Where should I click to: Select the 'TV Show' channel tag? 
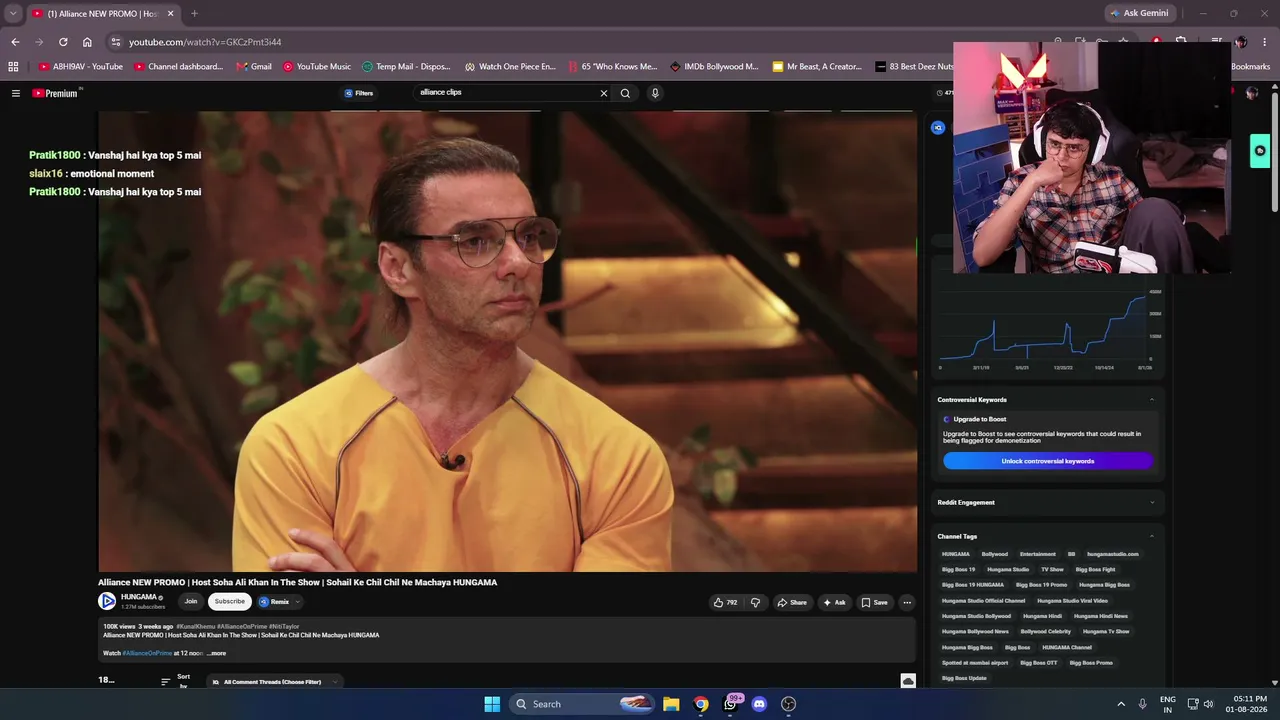(1052, 569)
